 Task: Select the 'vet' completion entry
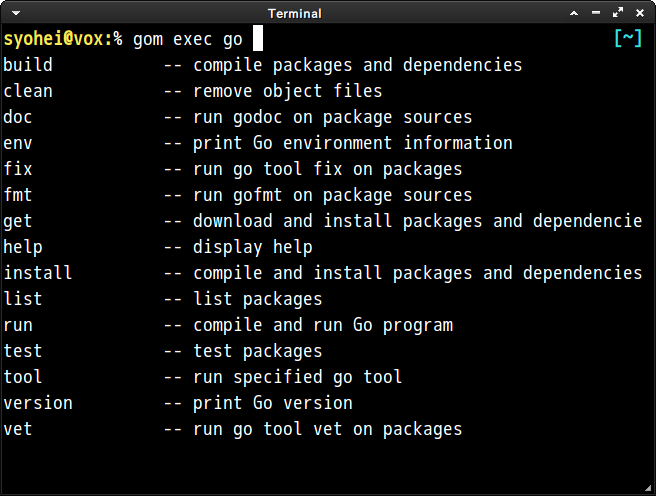[x=18, y=429]
